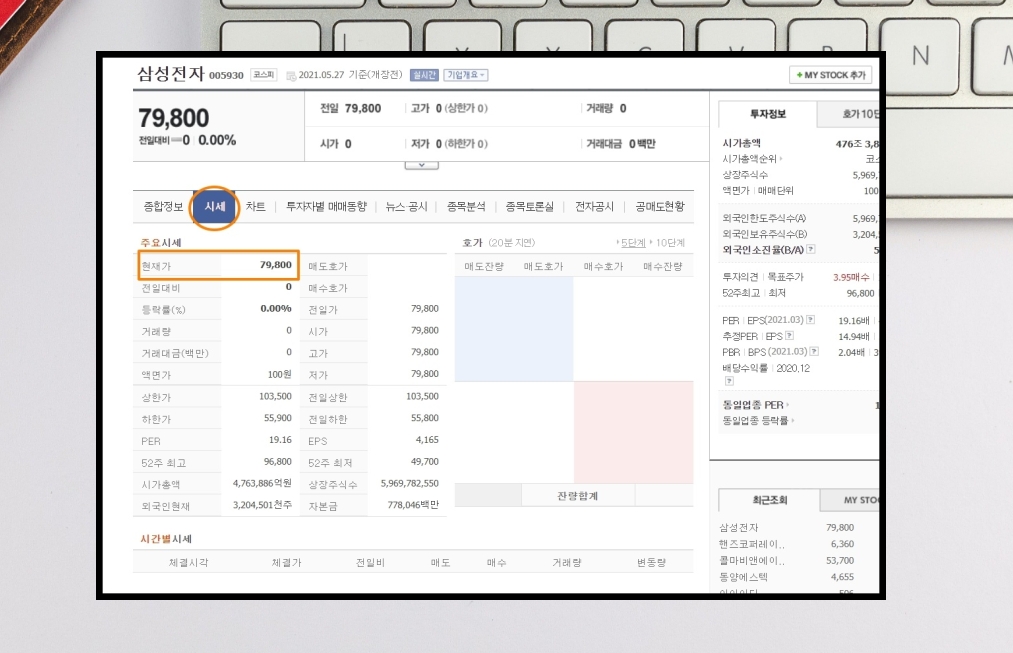Open the 시가총액순위 link
Viewport: 1013px width, 653px height.
click(x=751, y=159)
